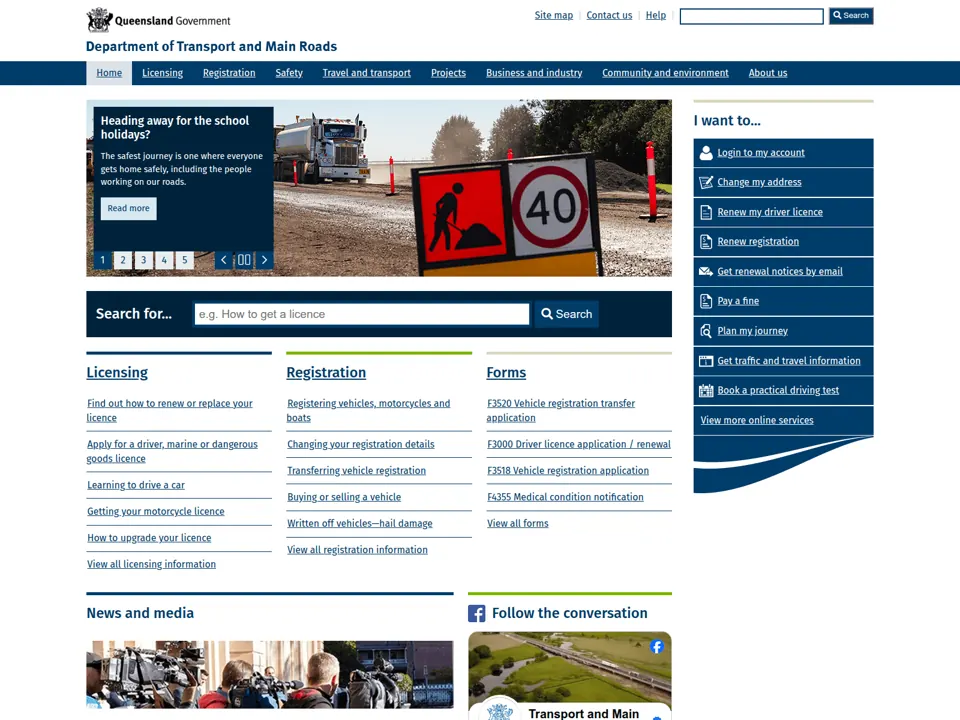The image size is (960, 720).
Task: Click the Department of Transport and Main Roads title
Action: coord(211,47)
